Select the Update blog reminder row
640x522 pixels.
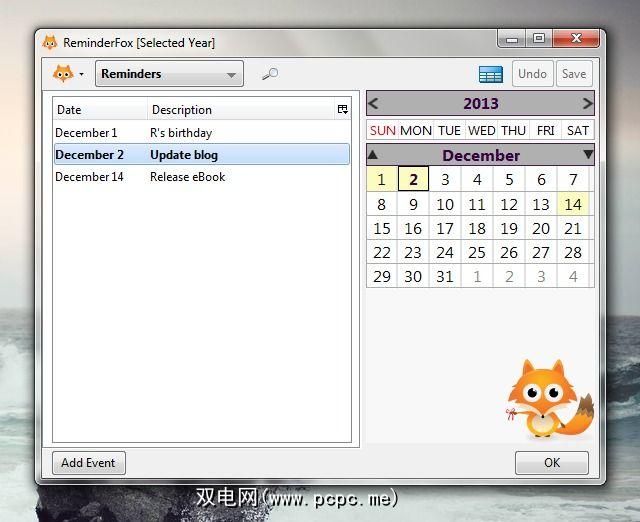tap(202, 155)
